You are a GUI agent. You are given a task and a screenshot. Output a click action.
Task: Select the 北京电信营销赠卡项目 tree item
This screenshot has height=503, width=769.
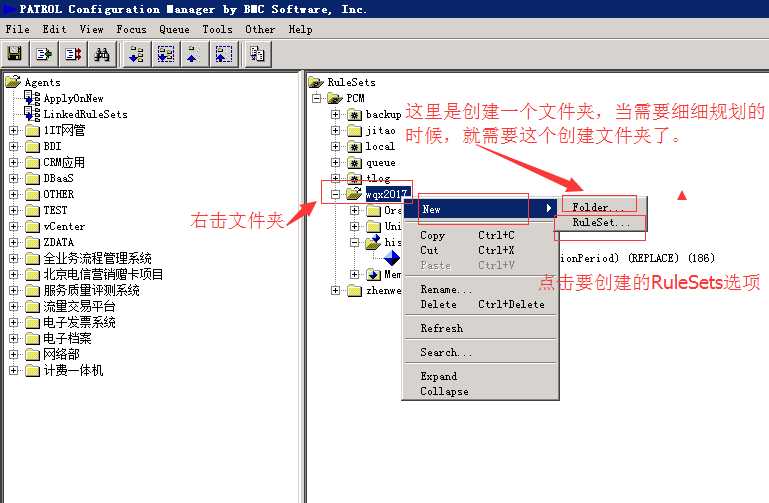pos(103,275)
